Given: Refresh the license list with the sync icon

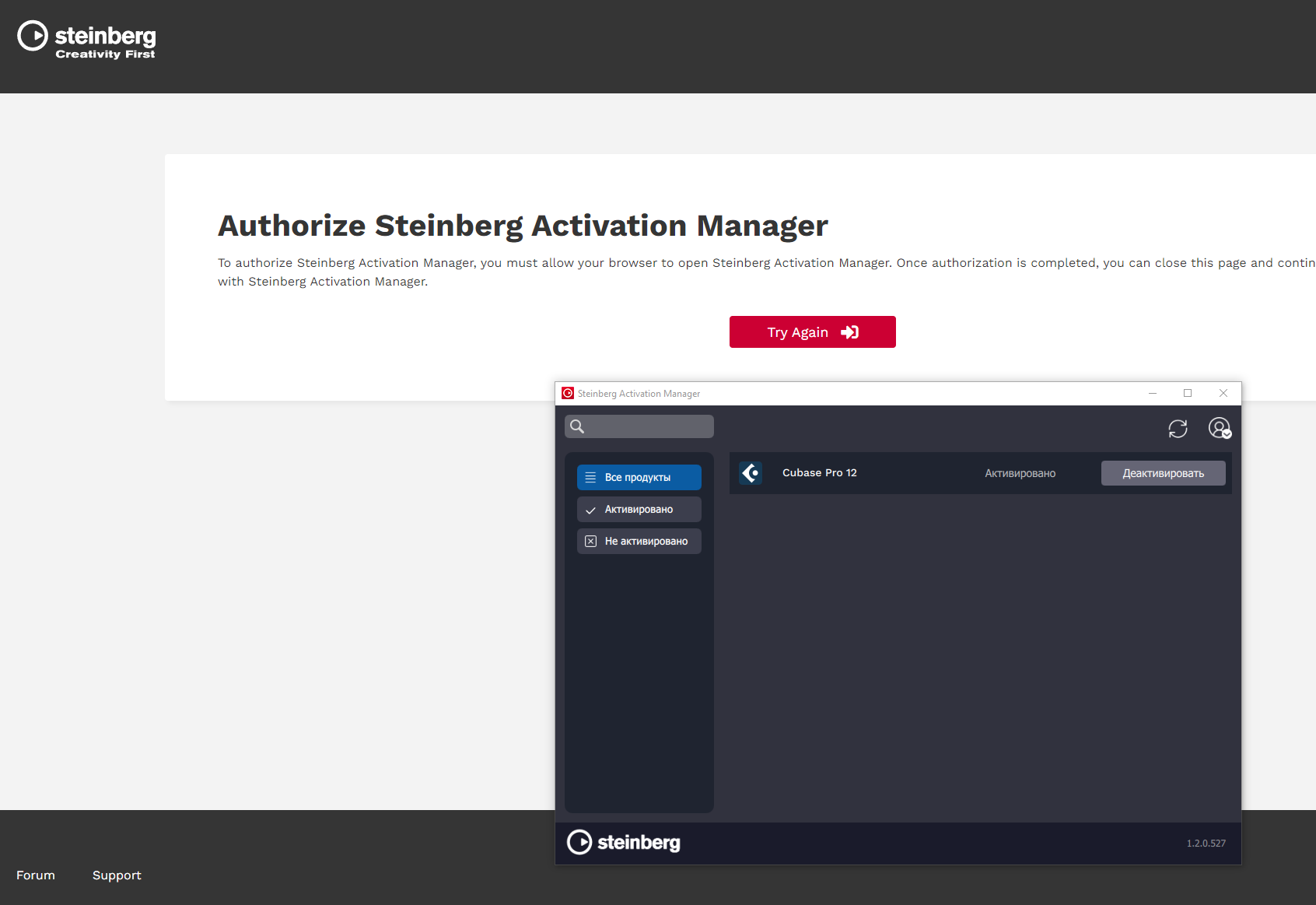Looking at the screenshot, I should pos(1178,429).
